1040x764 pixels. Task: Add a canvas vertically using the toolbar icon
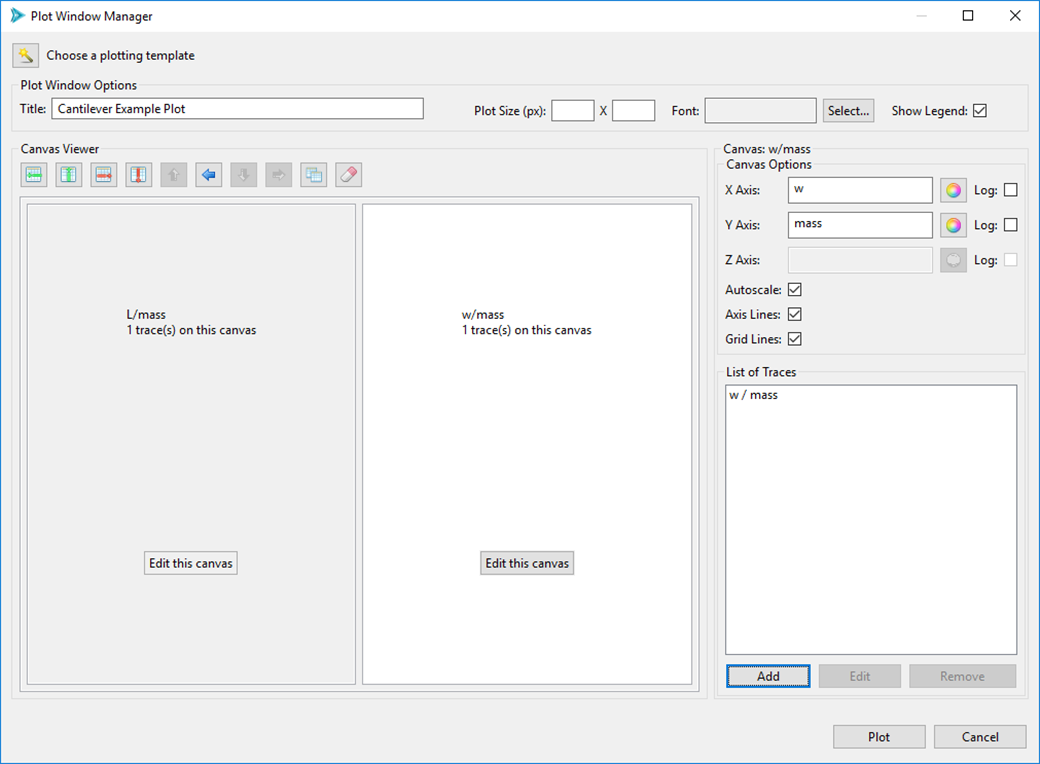pos(68,174)
